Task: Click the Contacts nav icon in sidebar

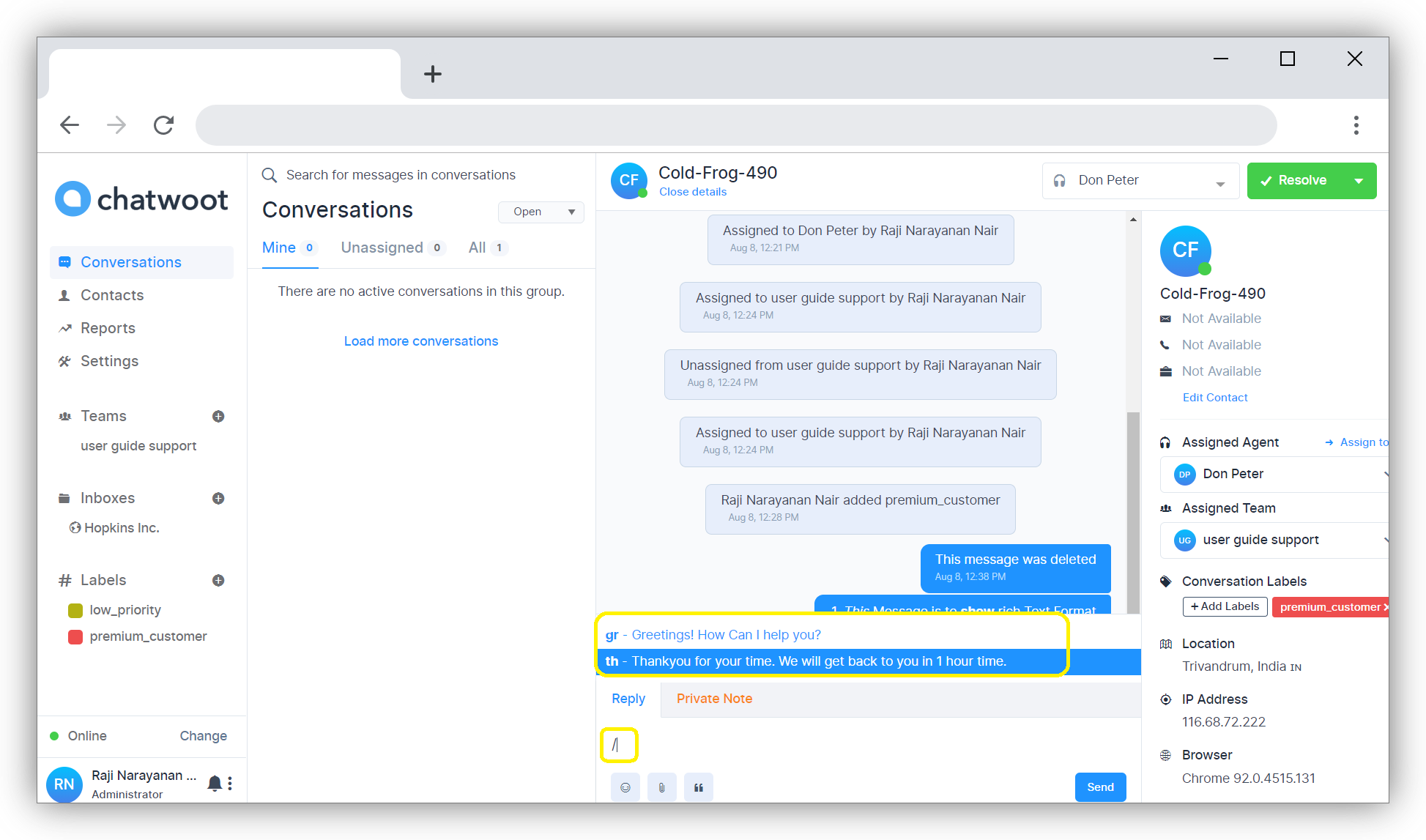Action: (64, 295)
